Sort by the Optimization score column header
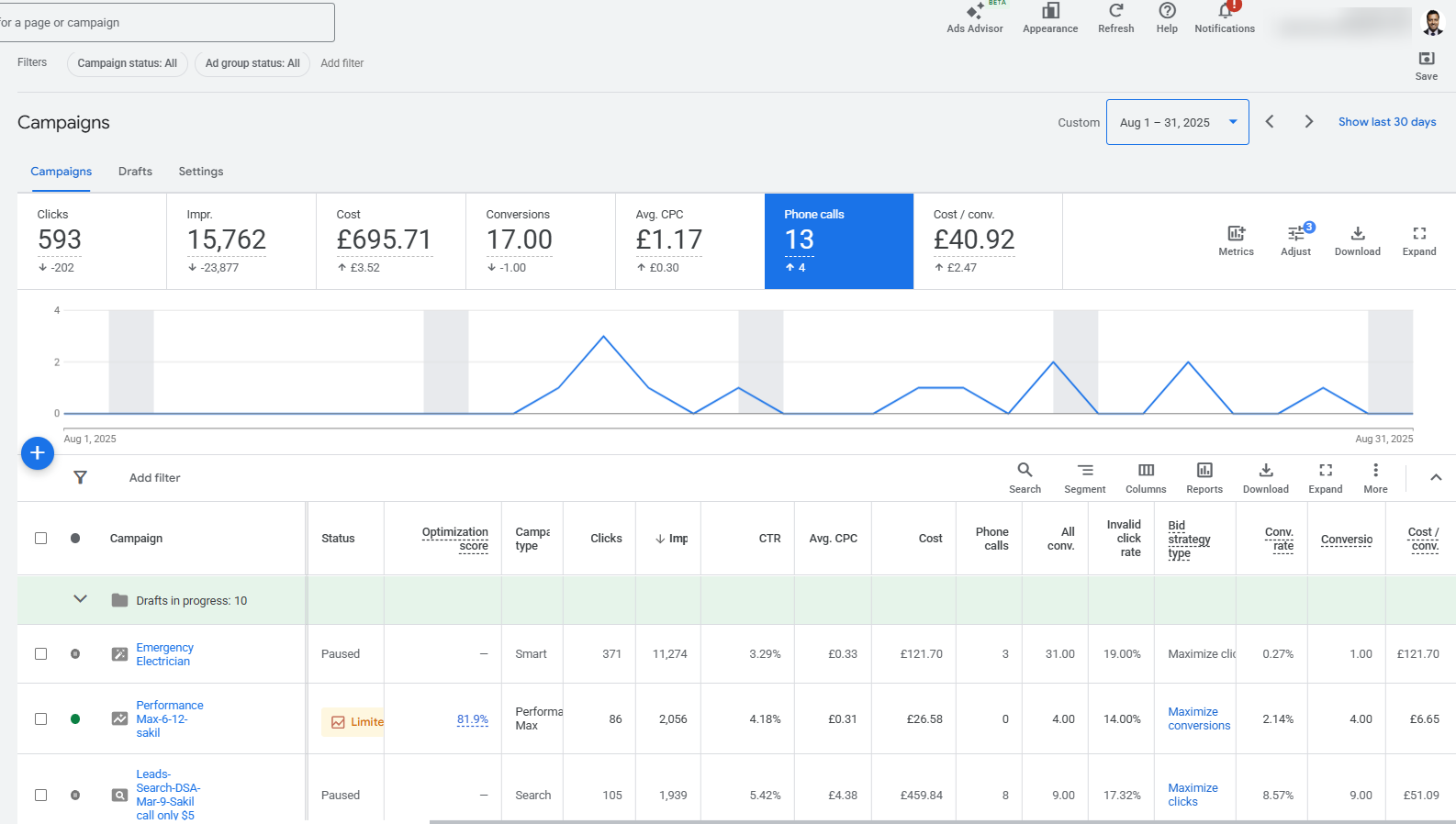The width and height of the screenshot is (1456, 824). (455, 539)
